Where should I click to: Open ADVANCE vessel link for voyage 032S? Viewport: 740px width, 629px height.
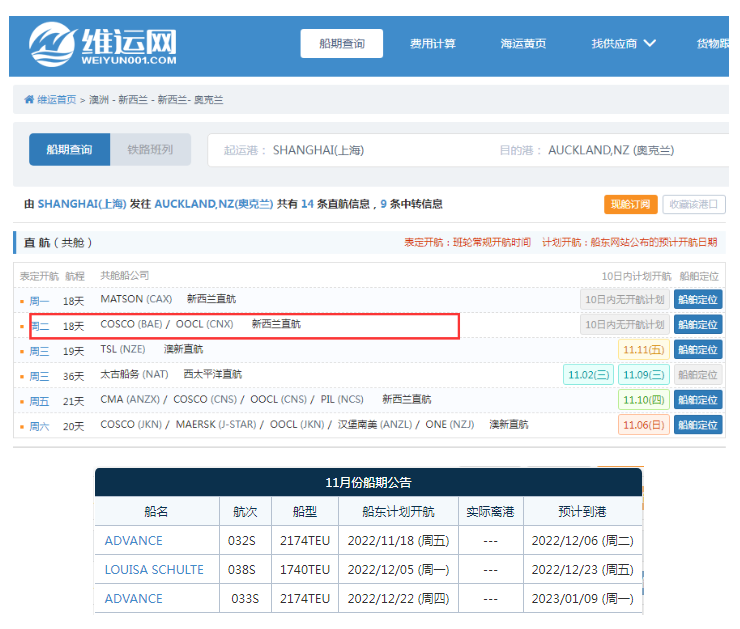134,540
